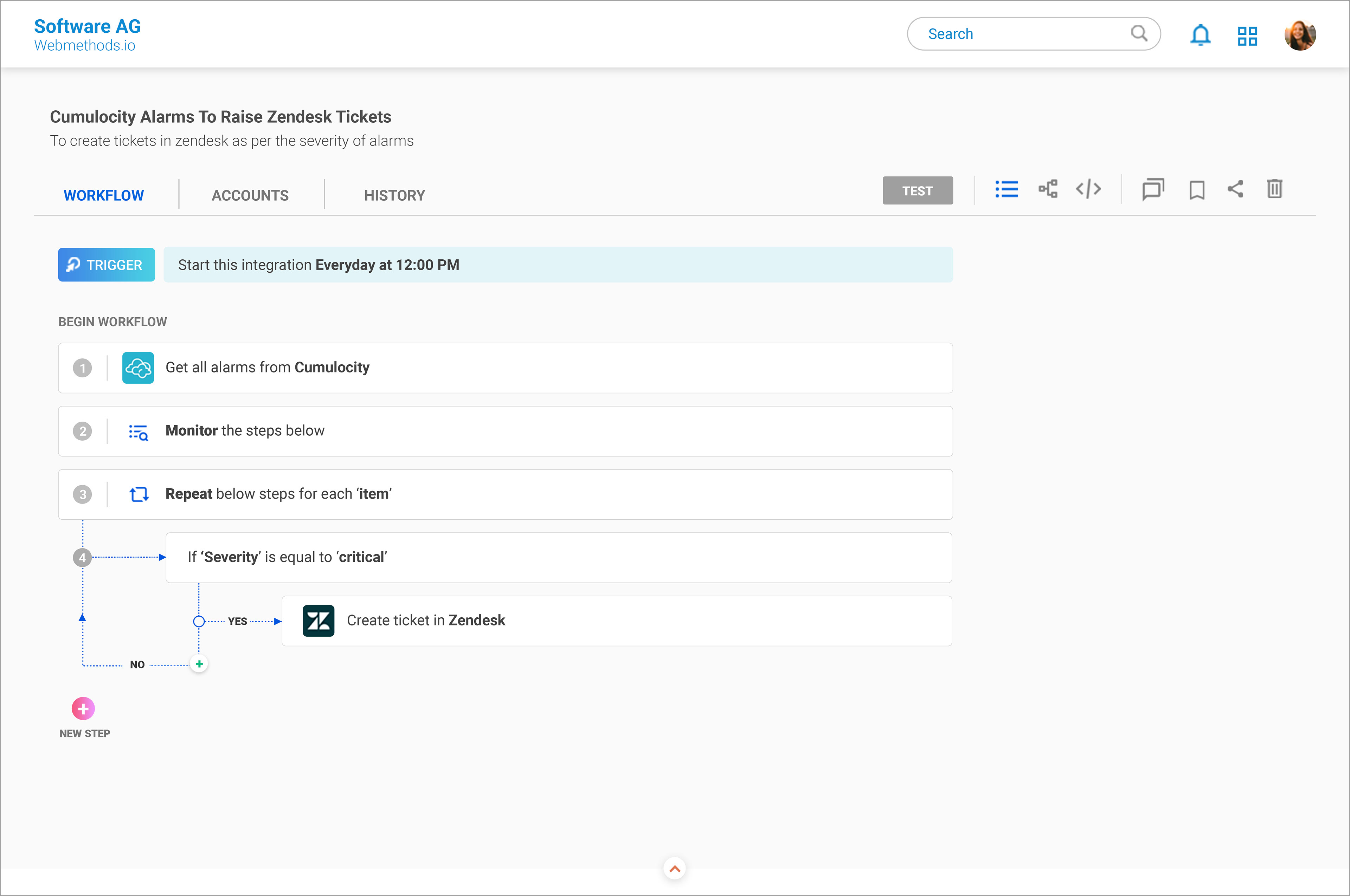Switch to the WORKFLOW tab
The height and width of the screenshot is (896, 1350).
103,195
